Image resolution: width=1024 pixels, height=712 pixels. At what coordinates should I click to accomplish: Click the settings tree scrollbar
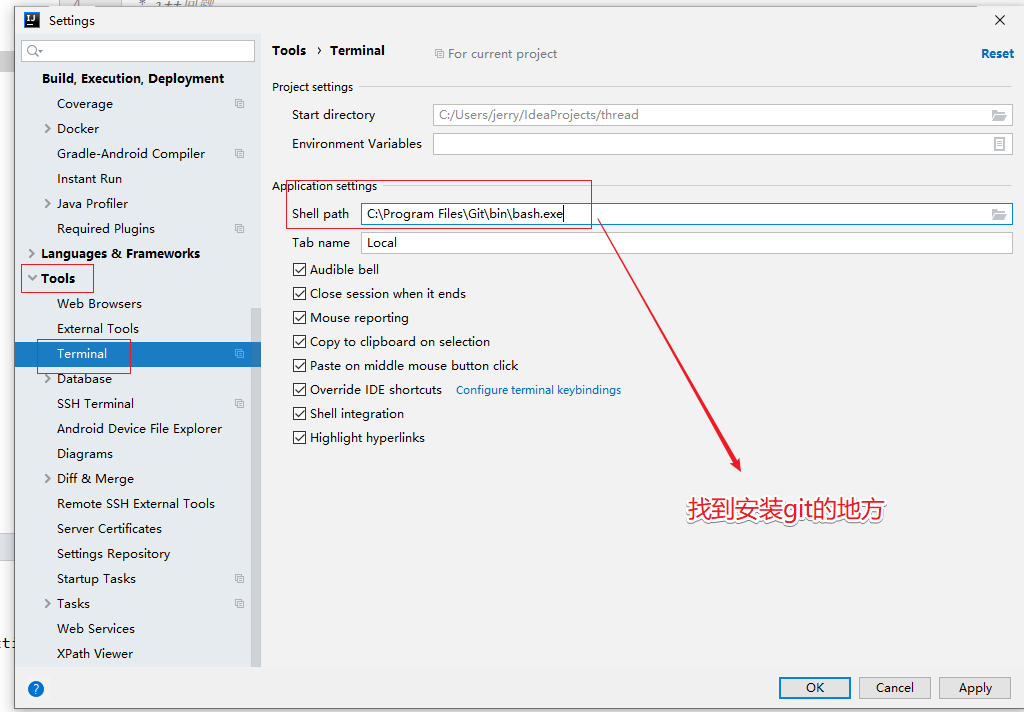255,487
